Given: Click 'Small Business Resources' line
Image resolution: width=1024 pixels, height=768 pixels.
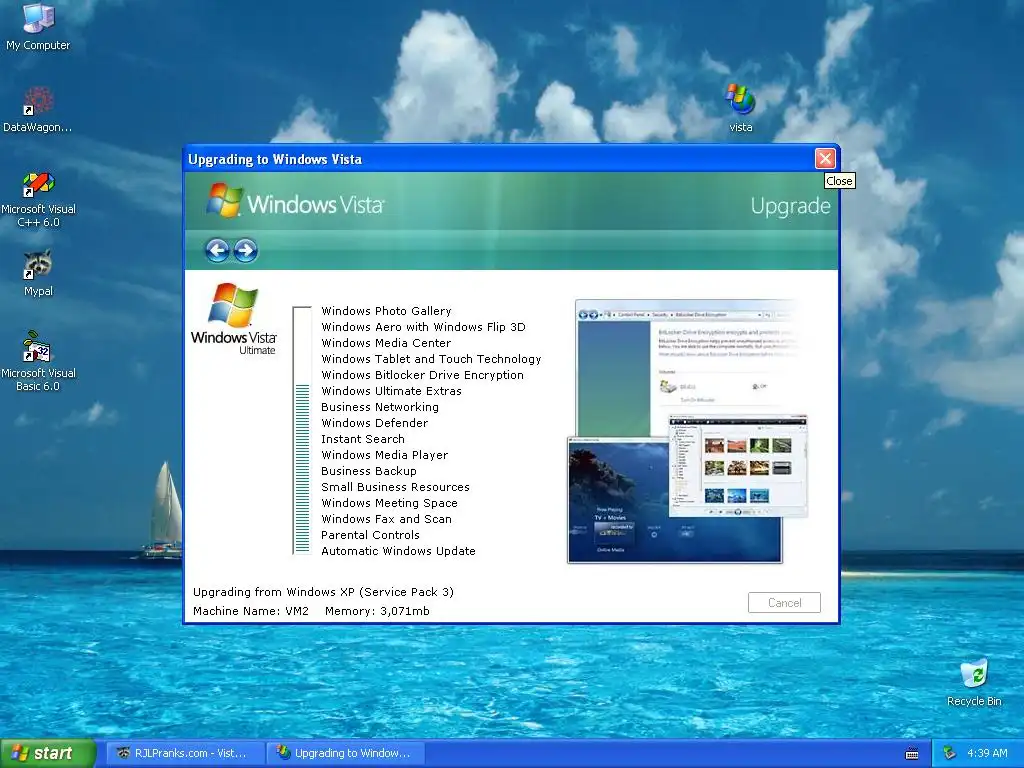Looking at the screenshot, I should (x=395, y=487).
